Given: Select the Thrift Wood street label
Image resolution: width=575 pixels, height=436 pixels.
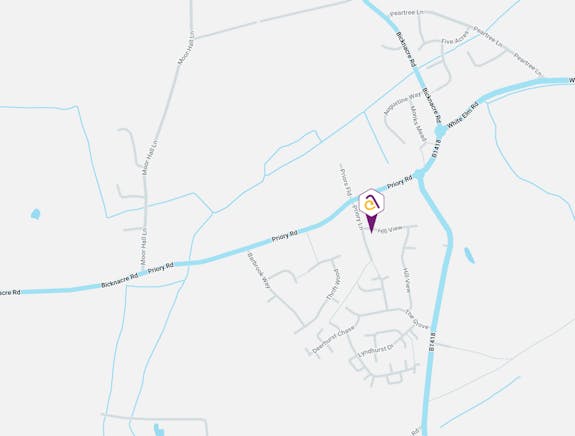Looking at the screenshot, I should (333, 286).
